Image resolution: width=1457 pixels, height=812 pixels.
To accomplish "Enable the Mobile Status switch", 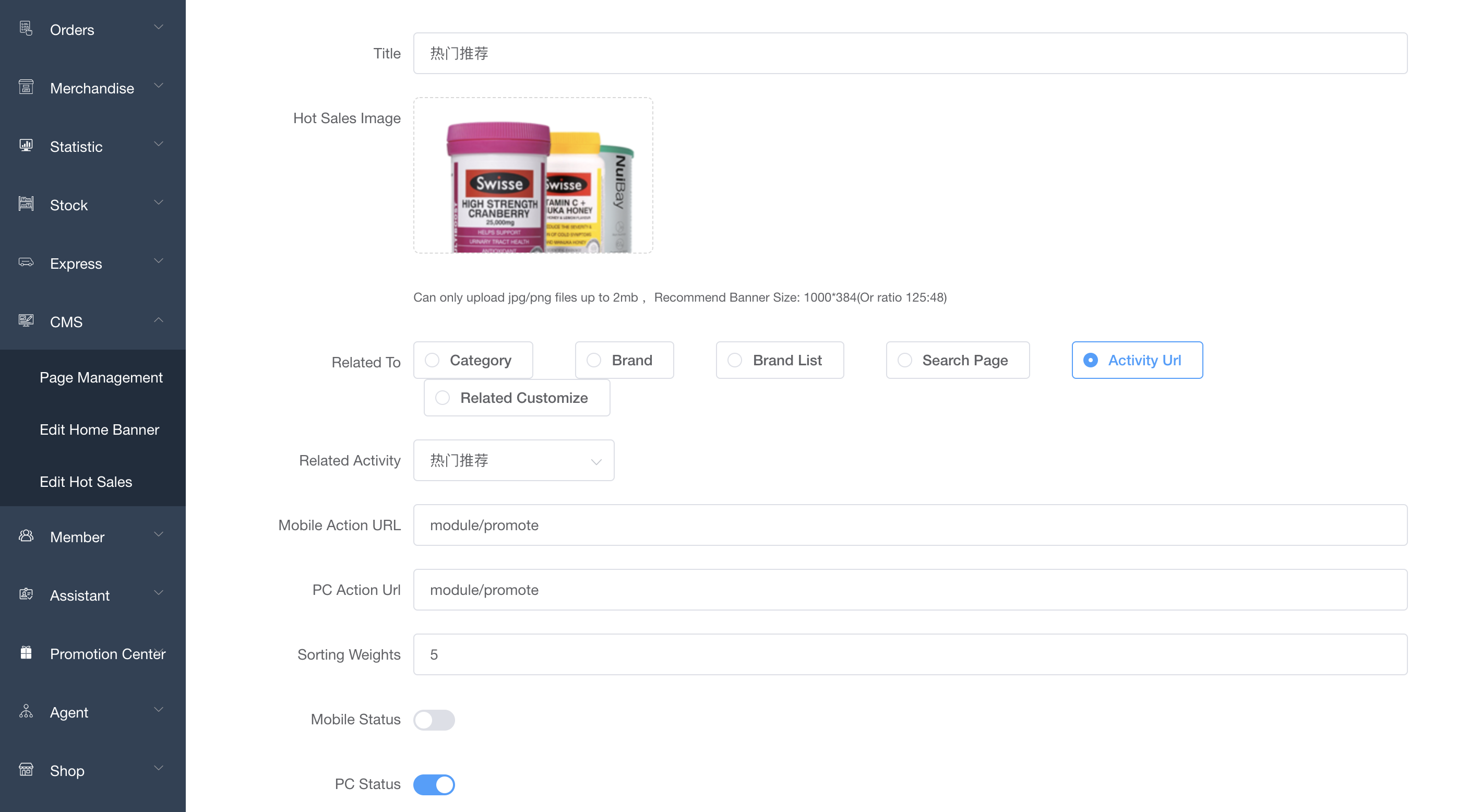I will coord(434,720).
